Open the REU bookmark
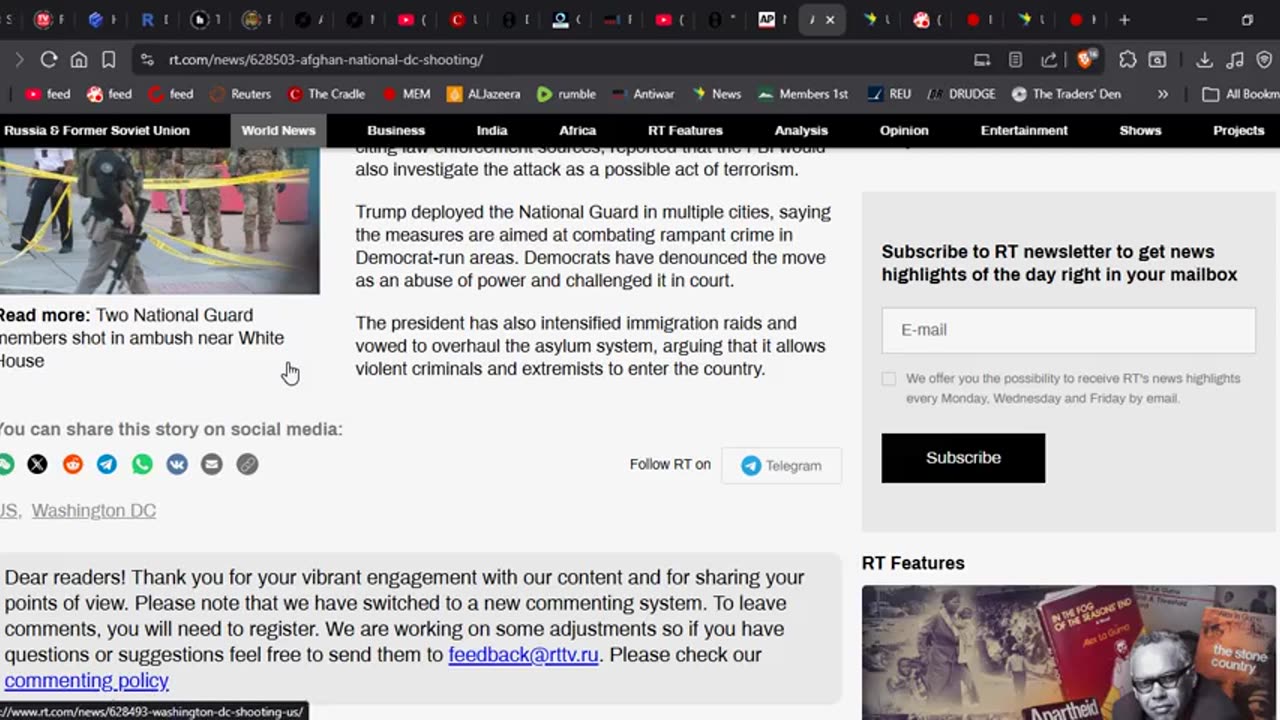This screenshot has width=1280, height=720. click(x=889, y=94)
